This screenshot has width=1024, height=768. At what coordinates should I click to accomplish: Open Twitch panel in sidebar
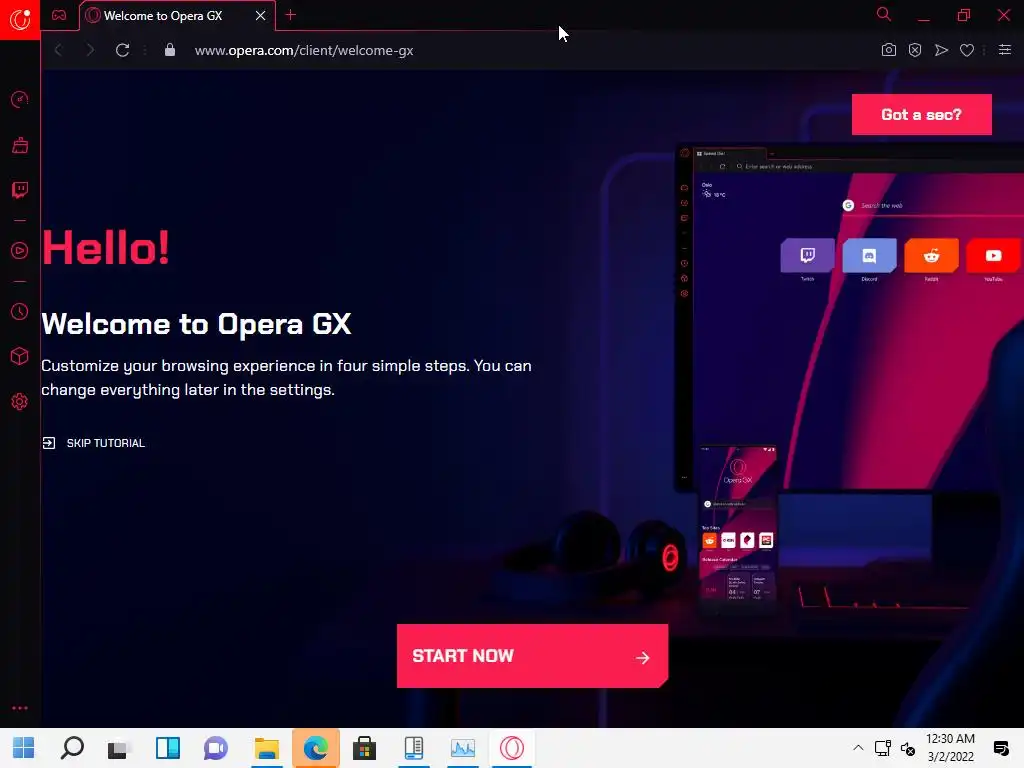click(x=20, y=190)
